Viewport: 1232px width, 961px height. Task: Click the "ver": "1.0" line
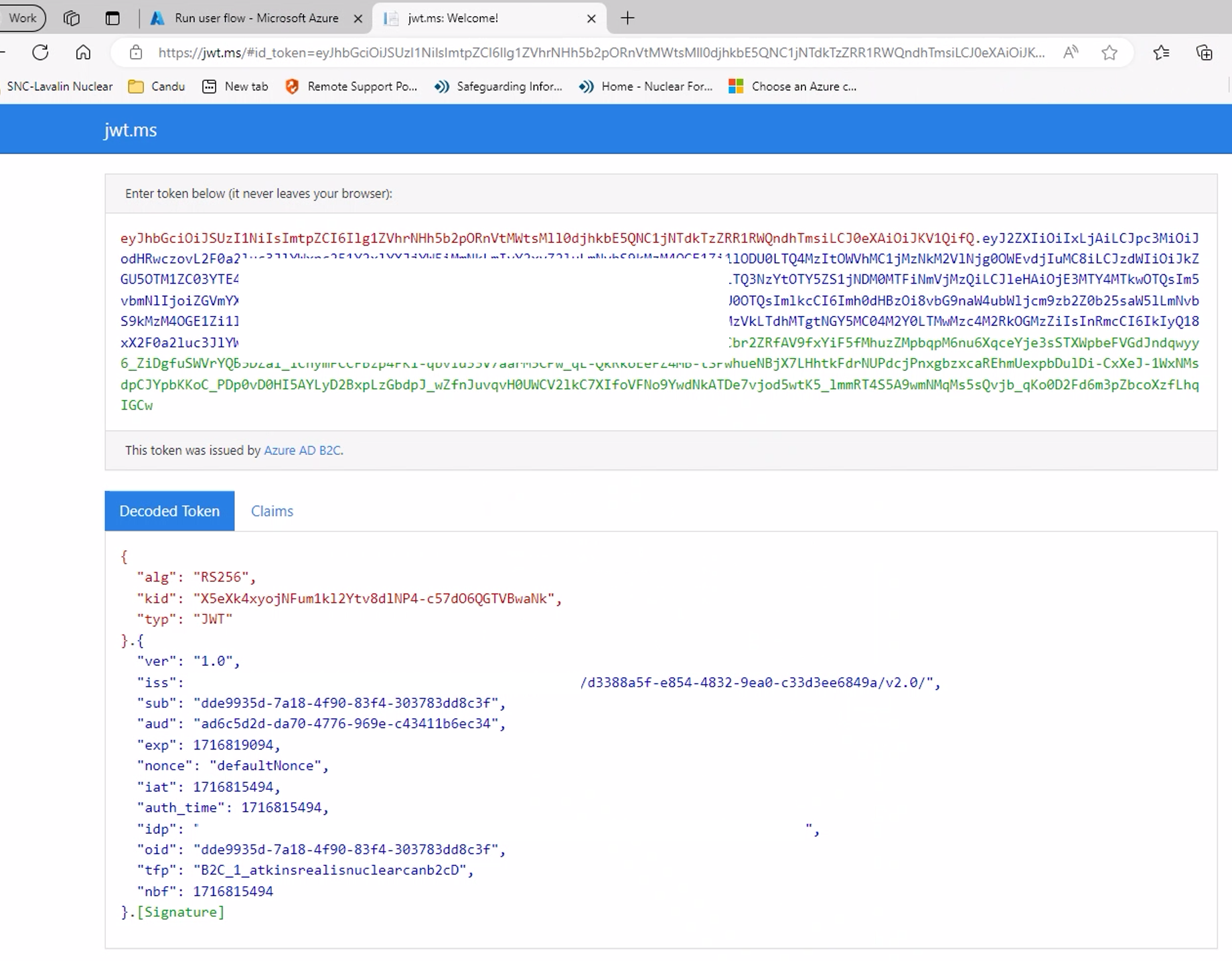pos(188,661)
